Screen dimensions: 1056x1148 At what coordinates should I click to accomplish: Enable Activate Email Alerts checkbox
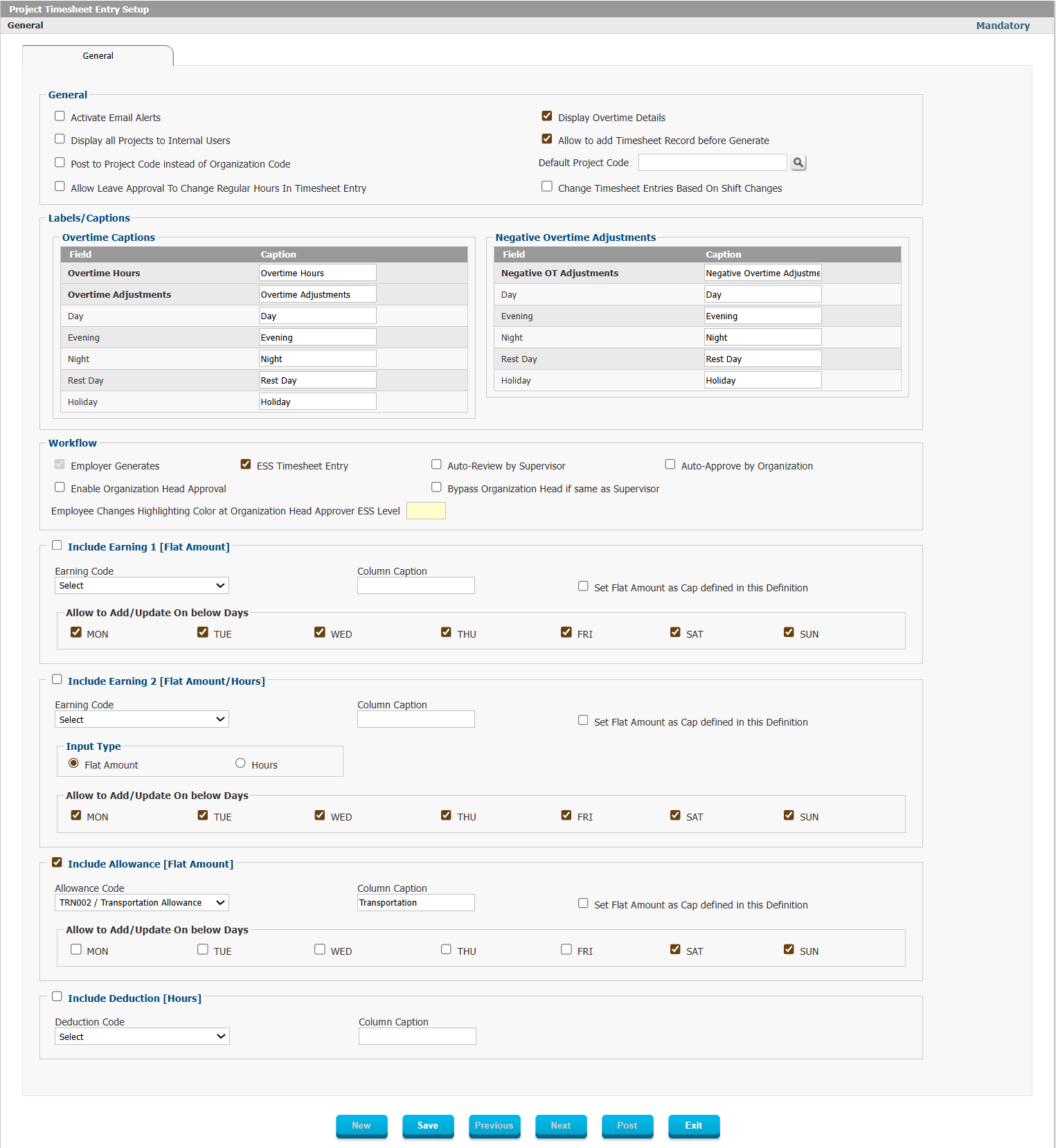pyautogui.click(x=60, y=116)
